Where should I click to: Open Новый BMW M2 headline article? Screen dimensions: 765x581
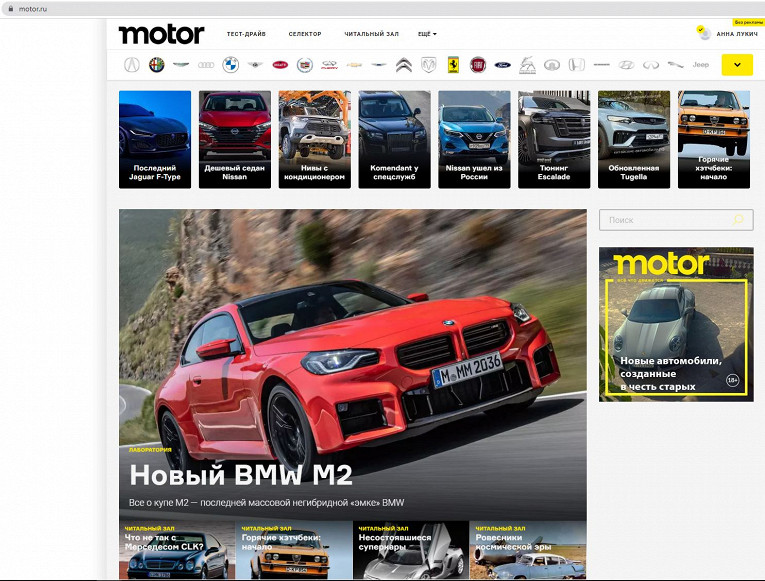(x=241, y=475)
